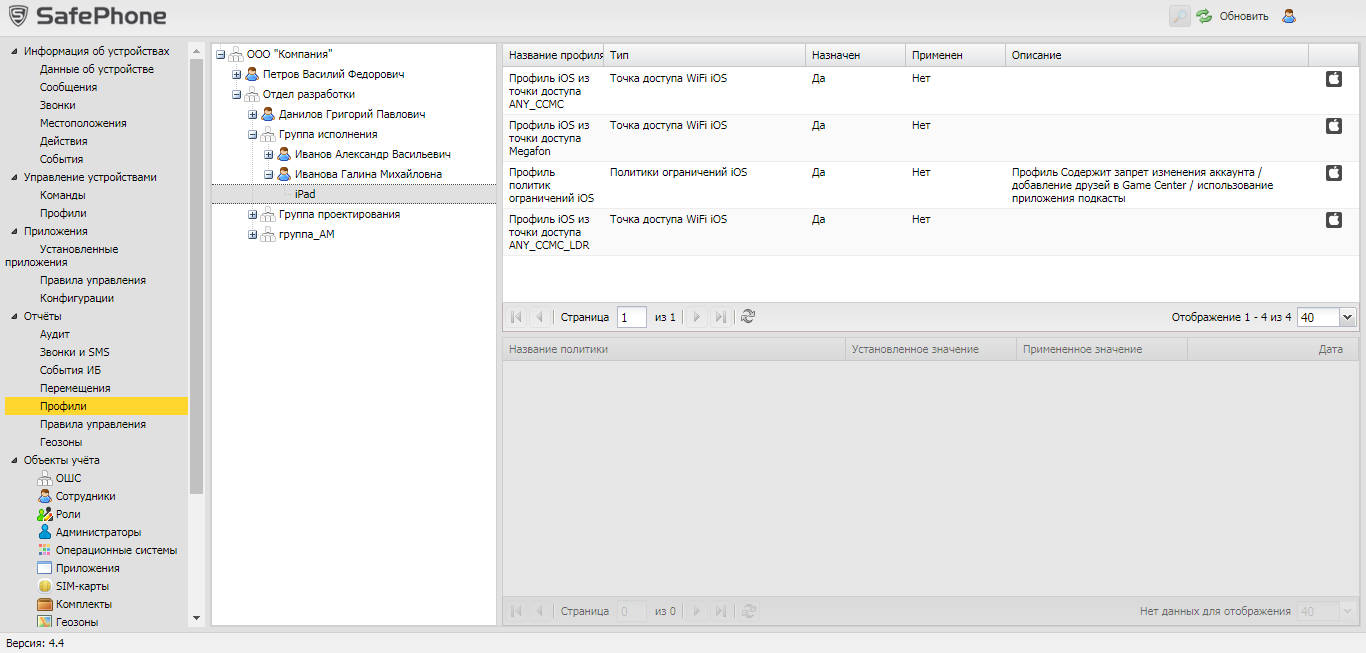The image size is (1366, 653).
Task: Click the Роли icon in the sidebar
Action: [44, 514]
